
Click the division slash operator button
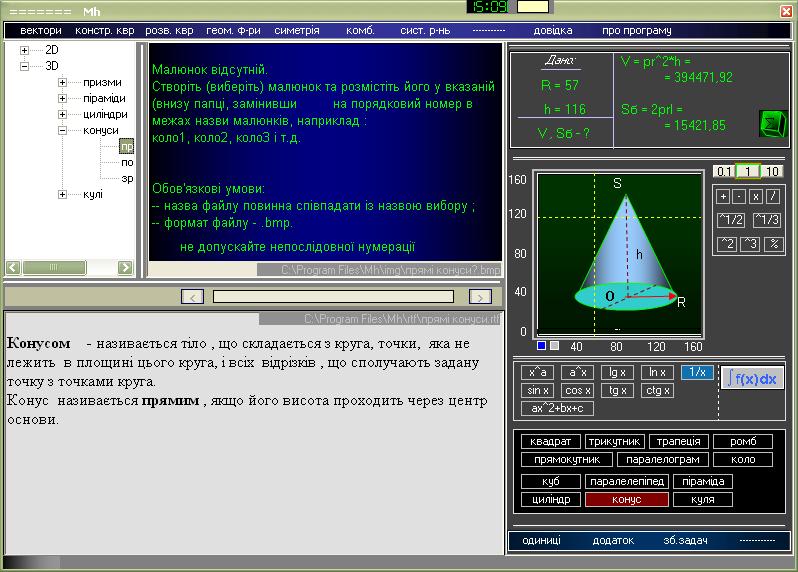(x=772, y=197)
